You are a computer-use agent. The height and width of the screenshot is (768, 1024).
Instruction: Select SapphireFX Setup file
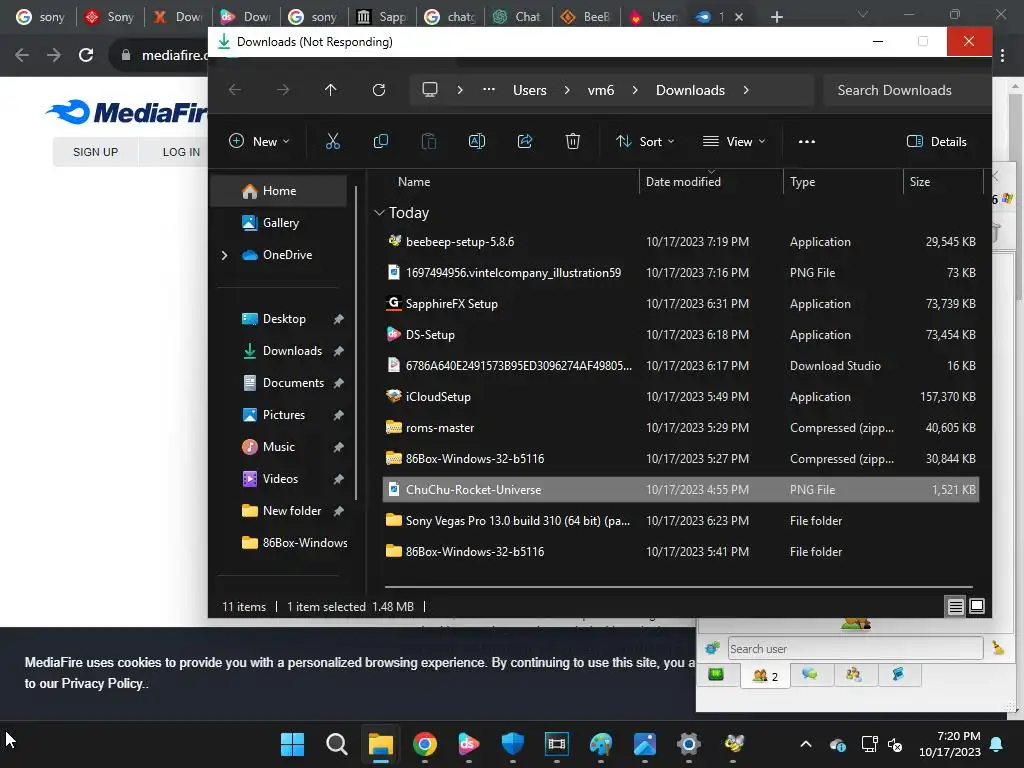(680, 304)
